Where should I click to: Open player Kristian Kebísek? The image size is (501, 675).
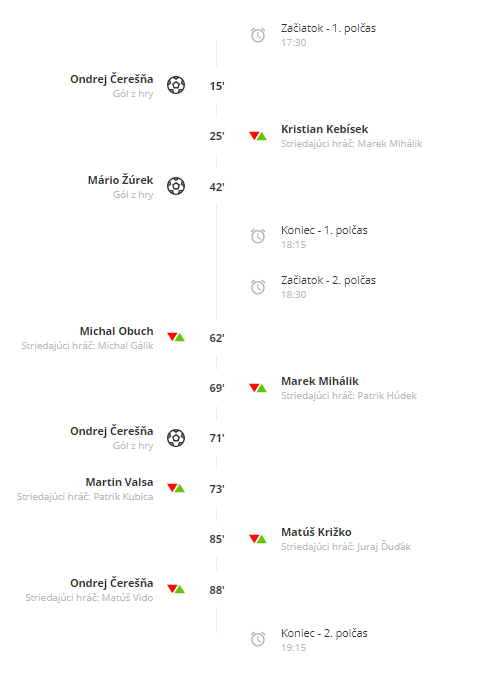pyautogui.click(x=325, y=129)
